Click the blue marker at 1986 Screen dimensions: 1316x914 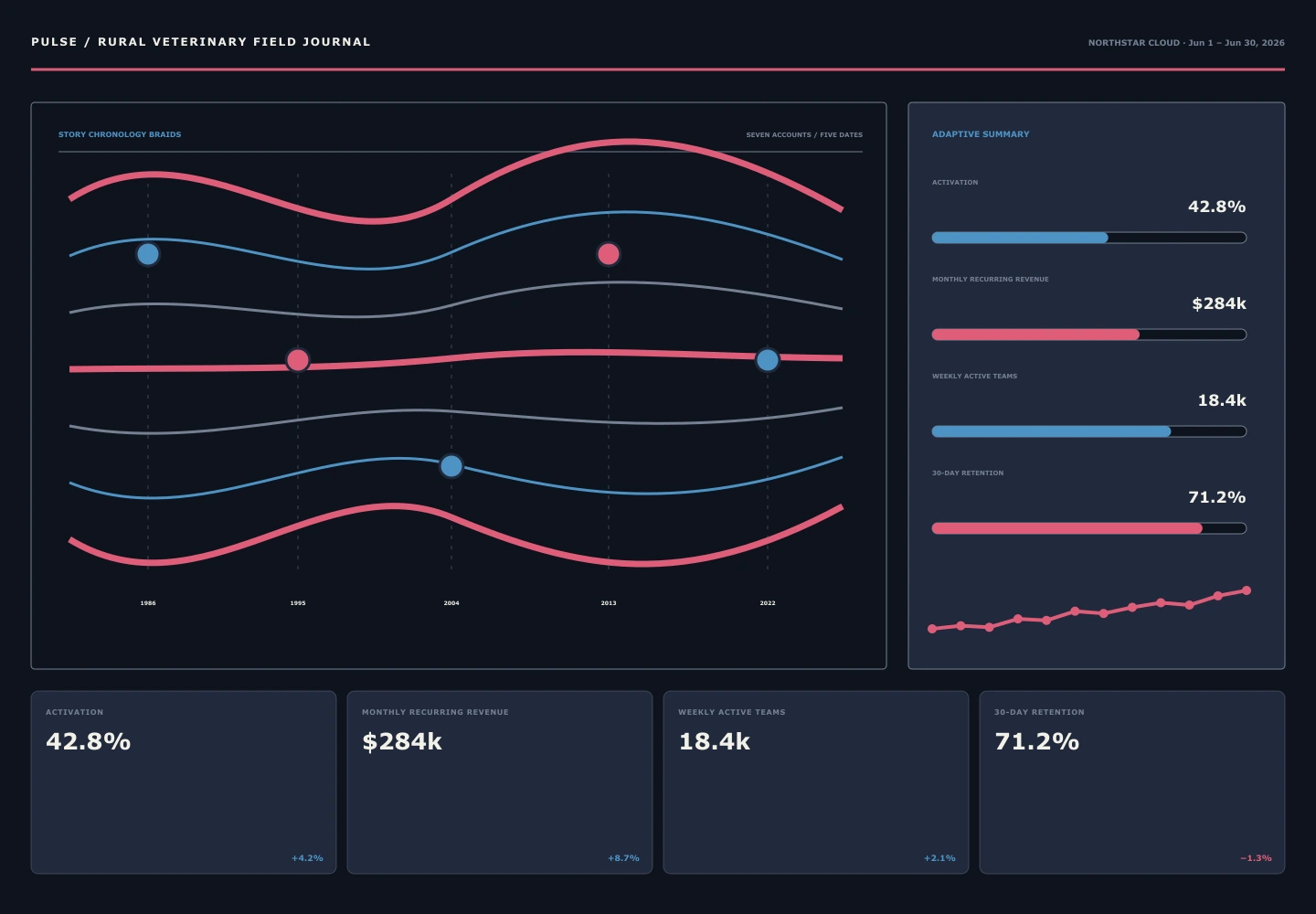[x=148, y=254]
